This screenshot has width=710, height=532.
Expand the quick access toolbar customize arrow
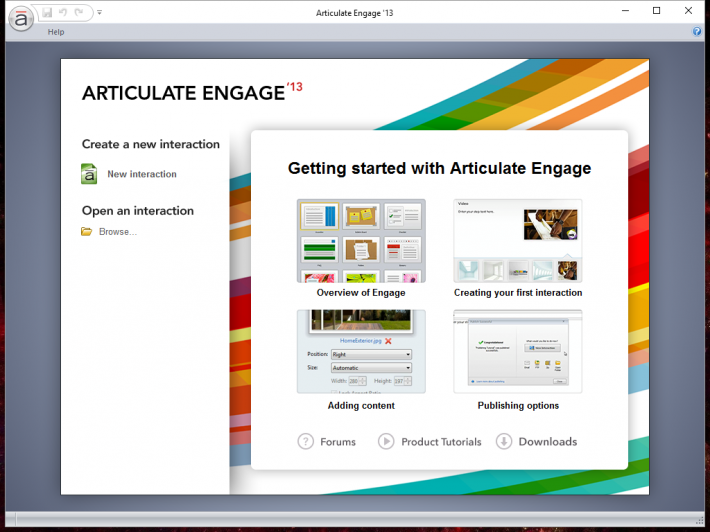(100, 13)
